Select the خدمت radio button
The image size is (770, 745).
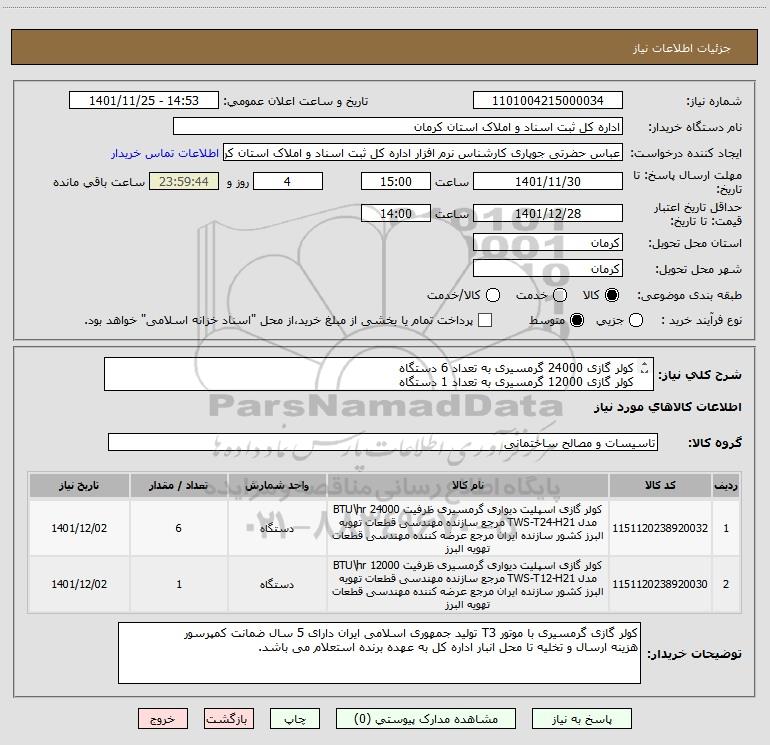point(560,295)
